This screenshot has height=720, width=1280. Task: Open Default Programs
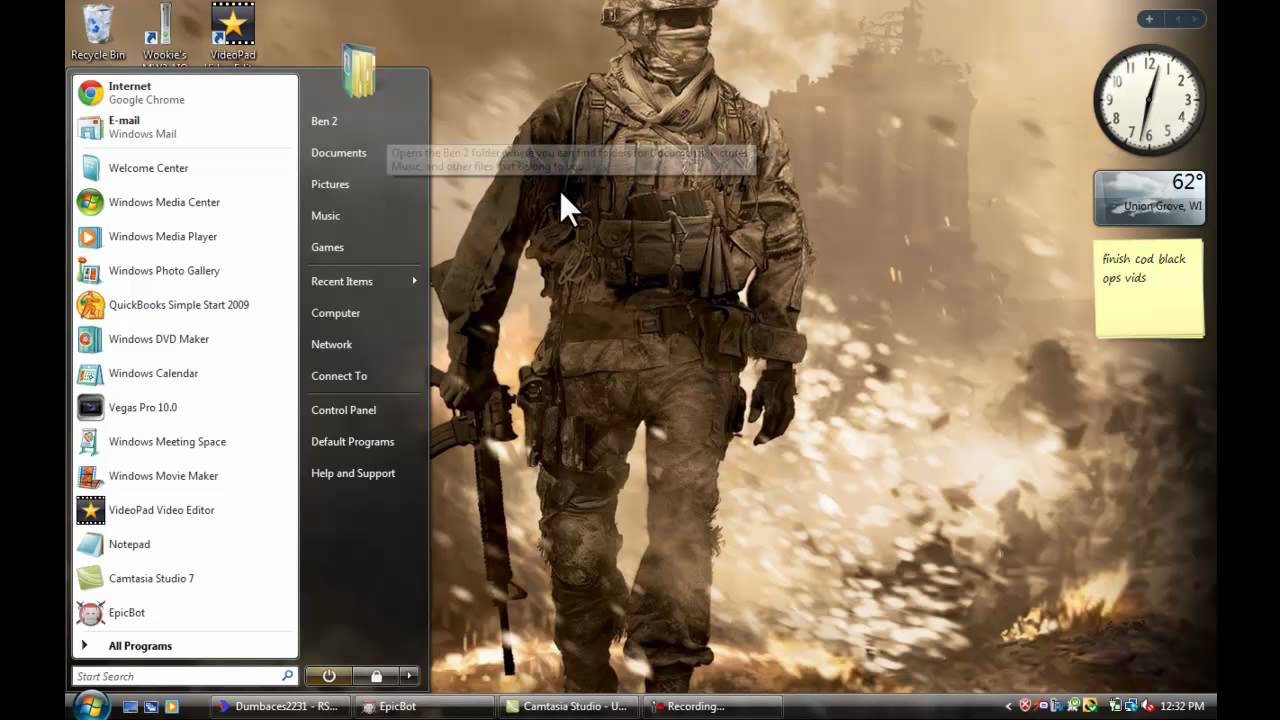click(364, 441)
